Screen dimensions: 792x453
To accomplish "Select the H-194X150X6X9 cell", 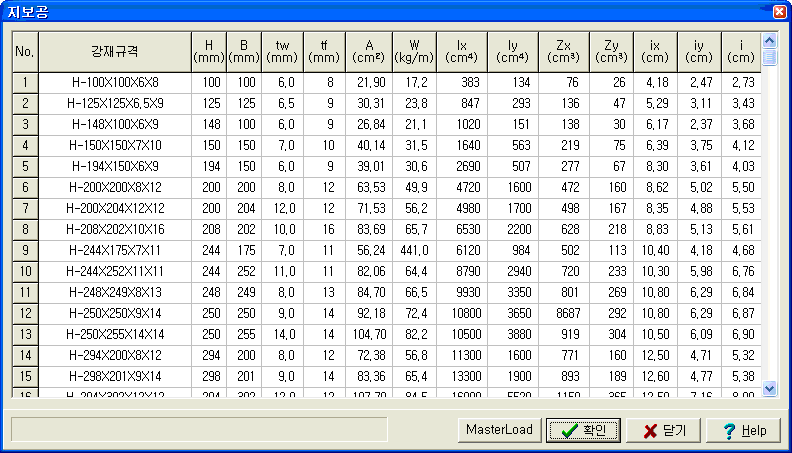I will [115, 167].
